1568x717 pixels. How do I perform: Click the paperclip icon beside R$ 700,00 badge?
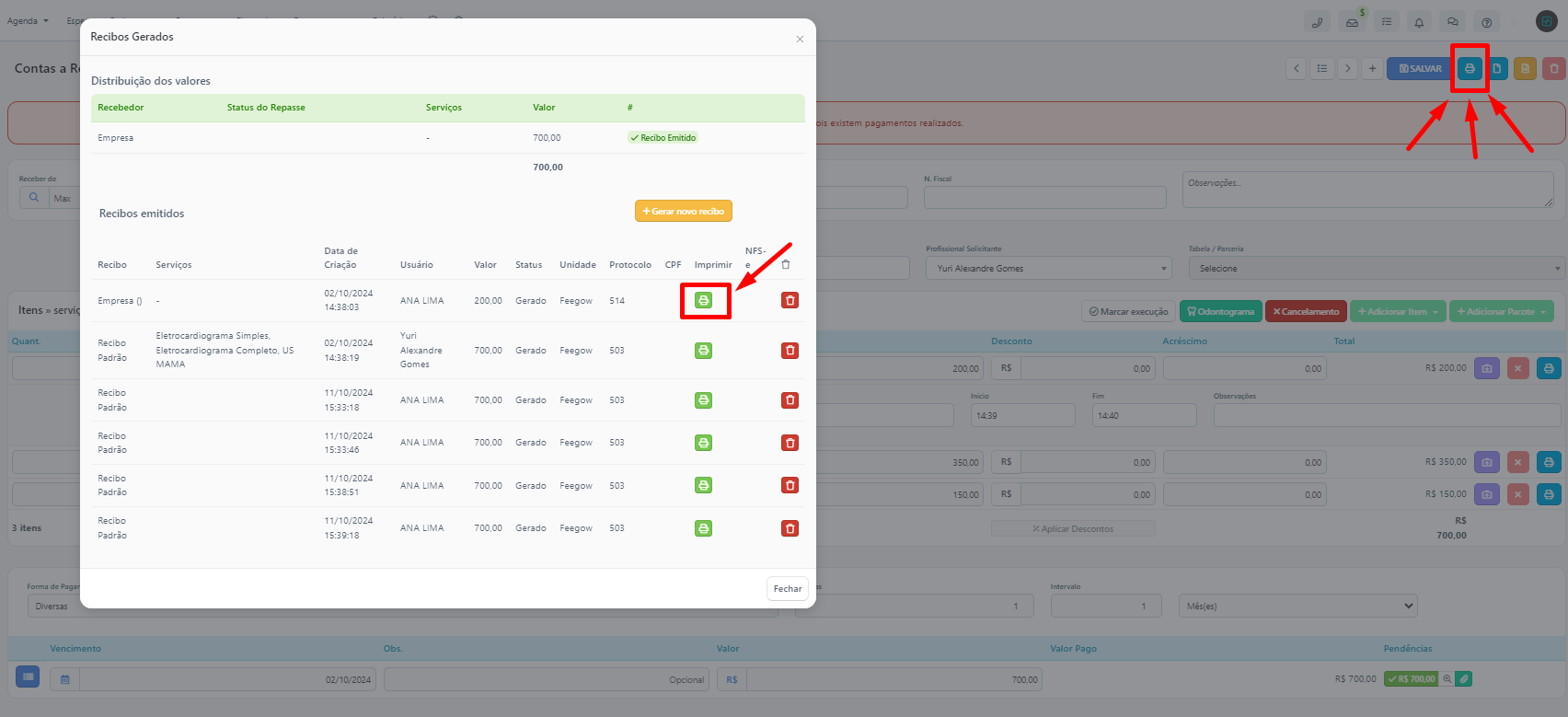[x=1464, y=678]
